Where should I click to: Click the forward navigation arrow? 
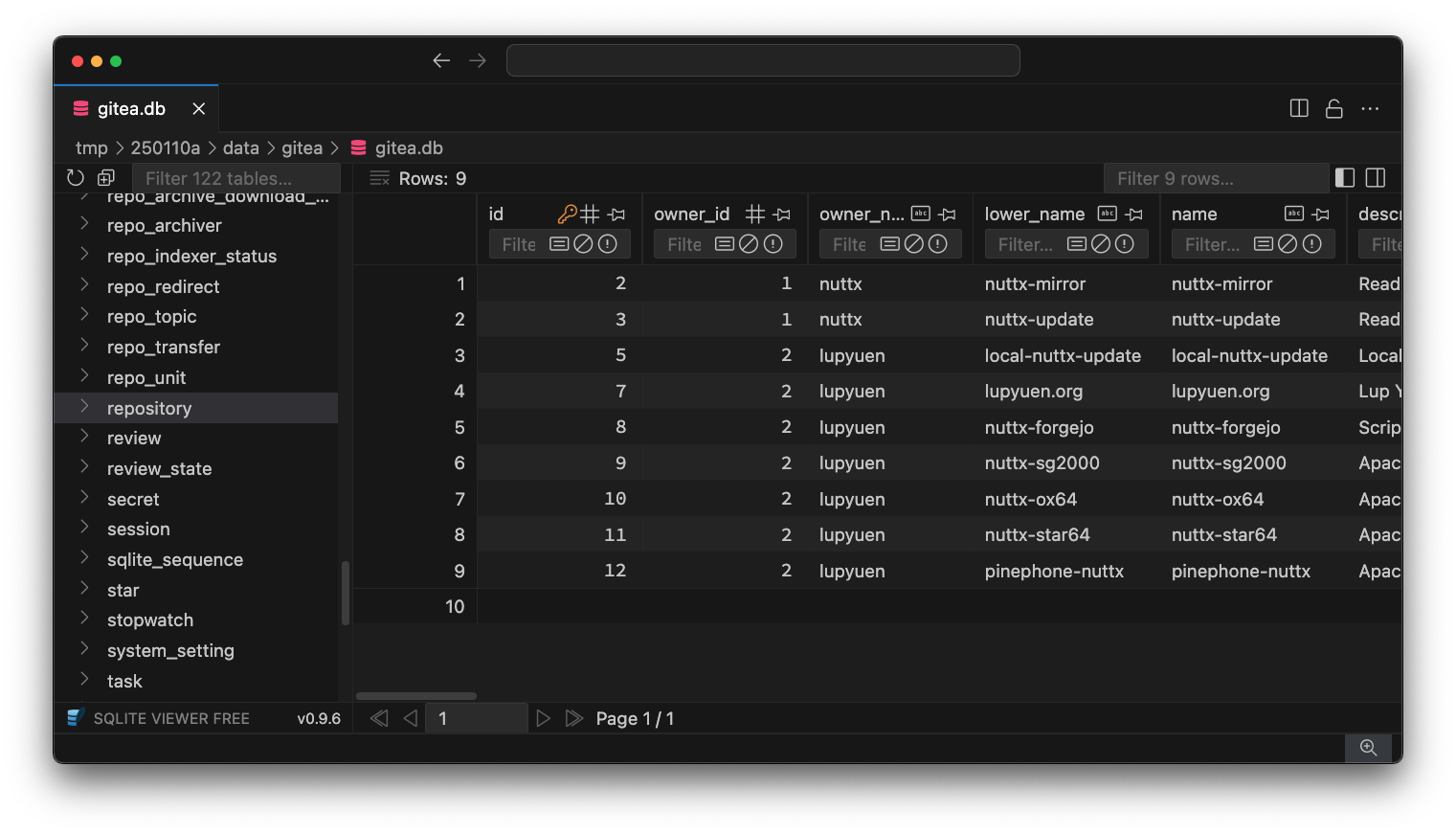[x=478, y=60]
